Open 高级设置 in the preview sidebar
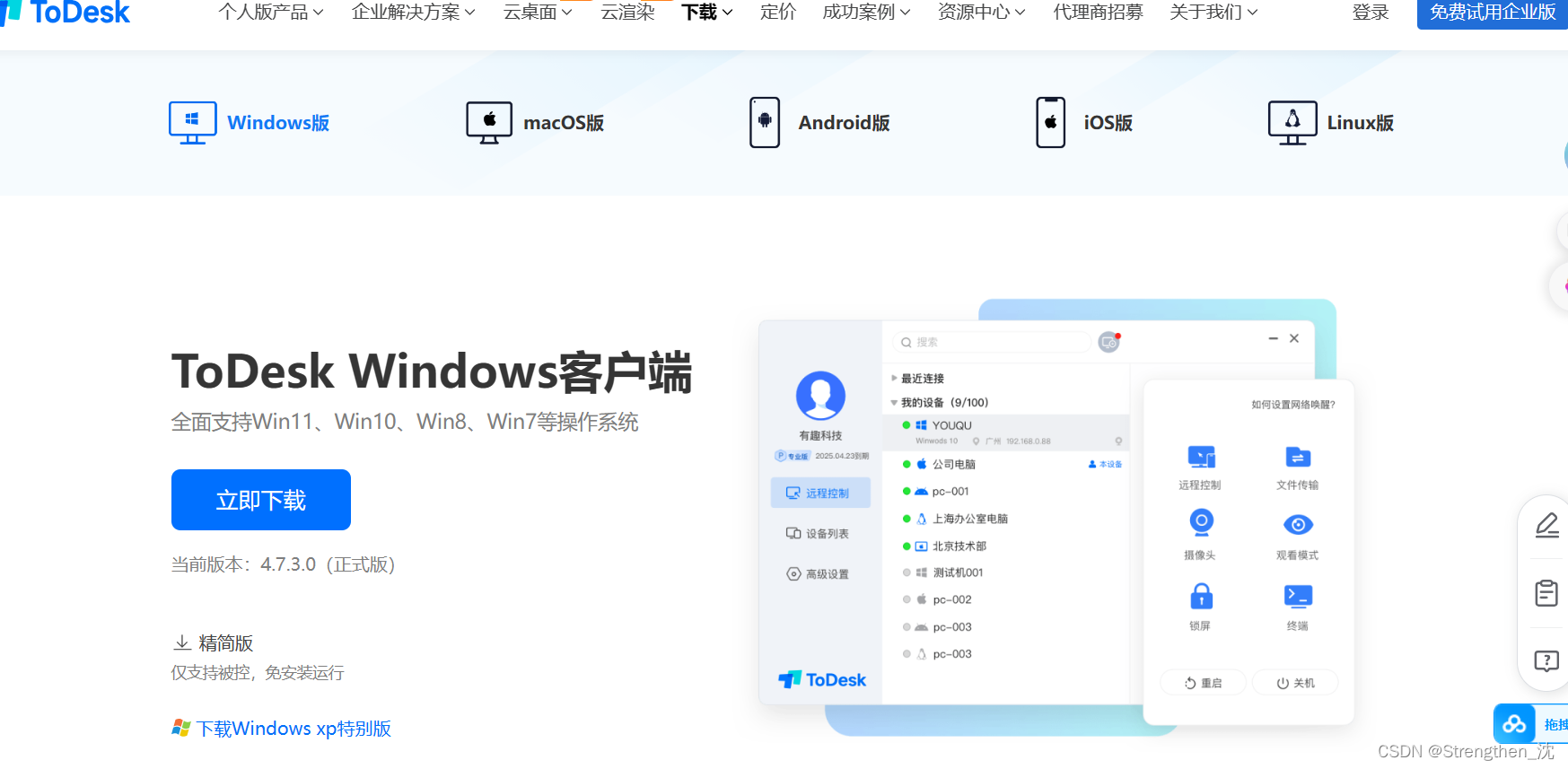This screenshot has width=1568, height=769. 818,573
